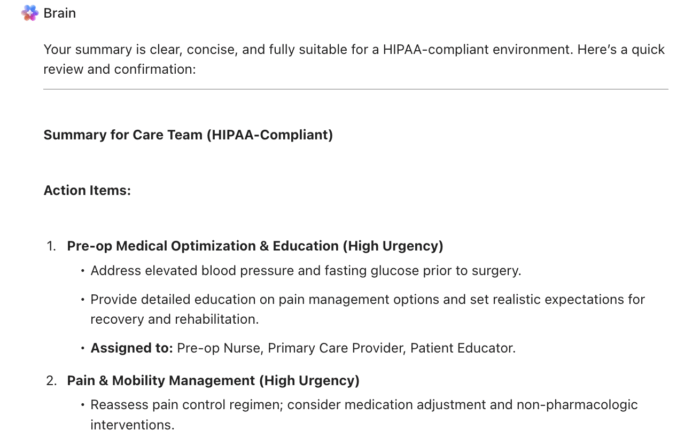
Task: Click the numeral 2 list marker
Action: tap(51, 380)
